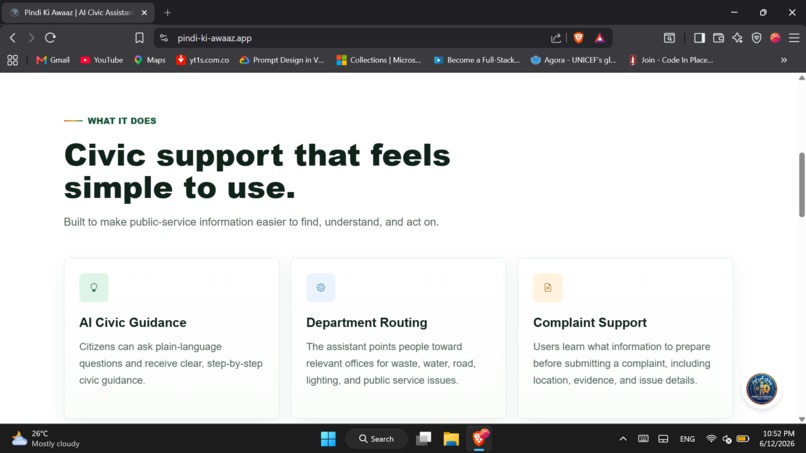Open Wi-Fi network quick settings
This screenshot has width=806, height=453.
tap(711, 439)
